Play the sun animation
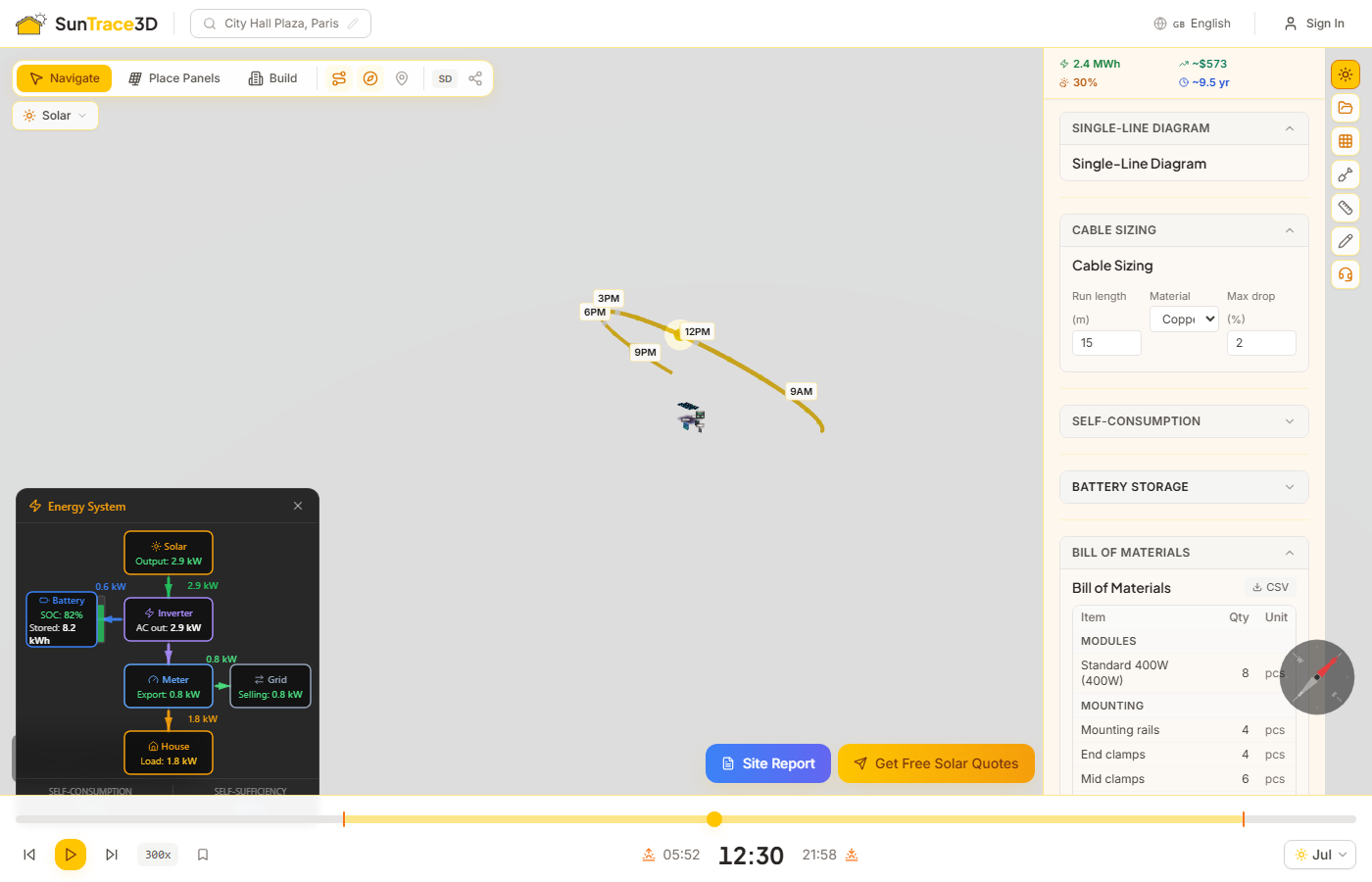This screenshot has height=882, width=1372. click(x=71, y=855)
